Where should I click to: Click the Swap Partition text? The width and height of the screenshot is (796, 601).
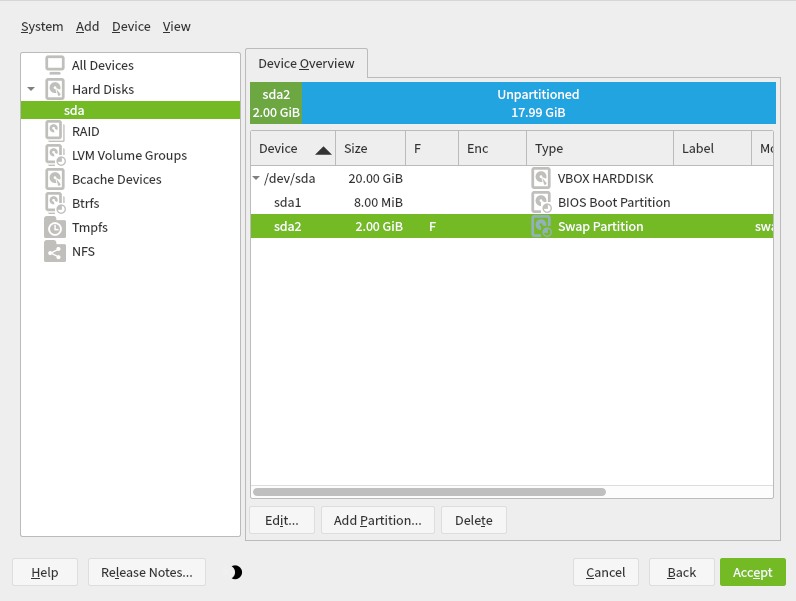(601, 226)
